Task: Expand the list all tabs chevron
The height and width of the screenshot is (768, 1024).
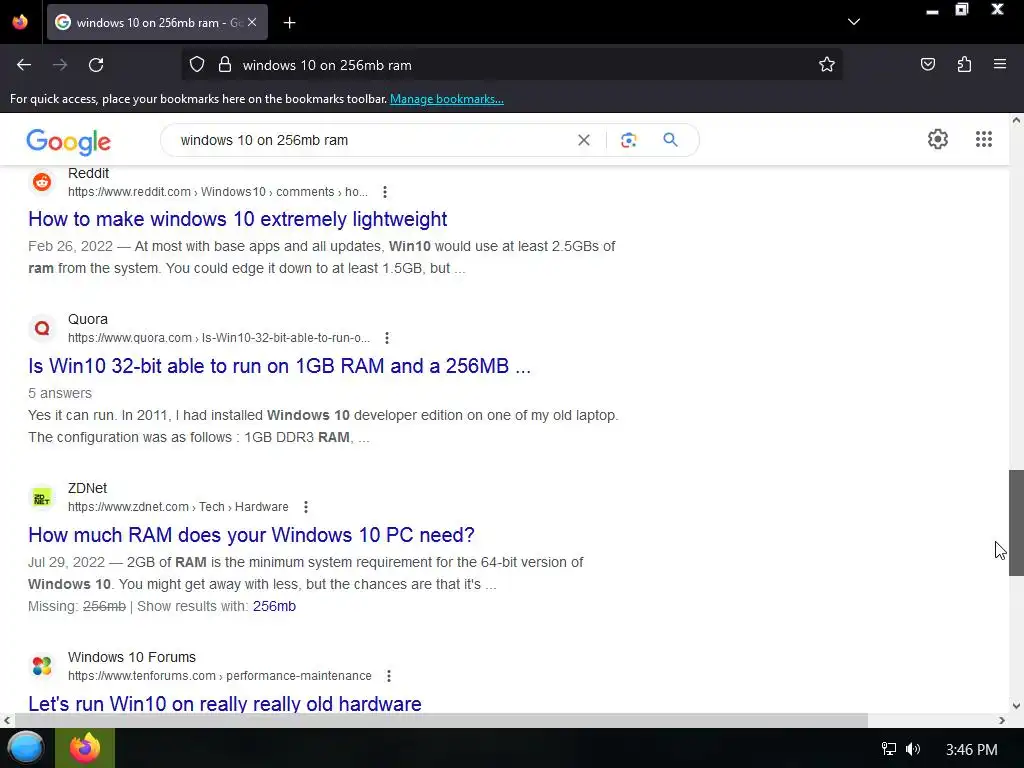Action: pyautogui.click(x=854, y=22)
